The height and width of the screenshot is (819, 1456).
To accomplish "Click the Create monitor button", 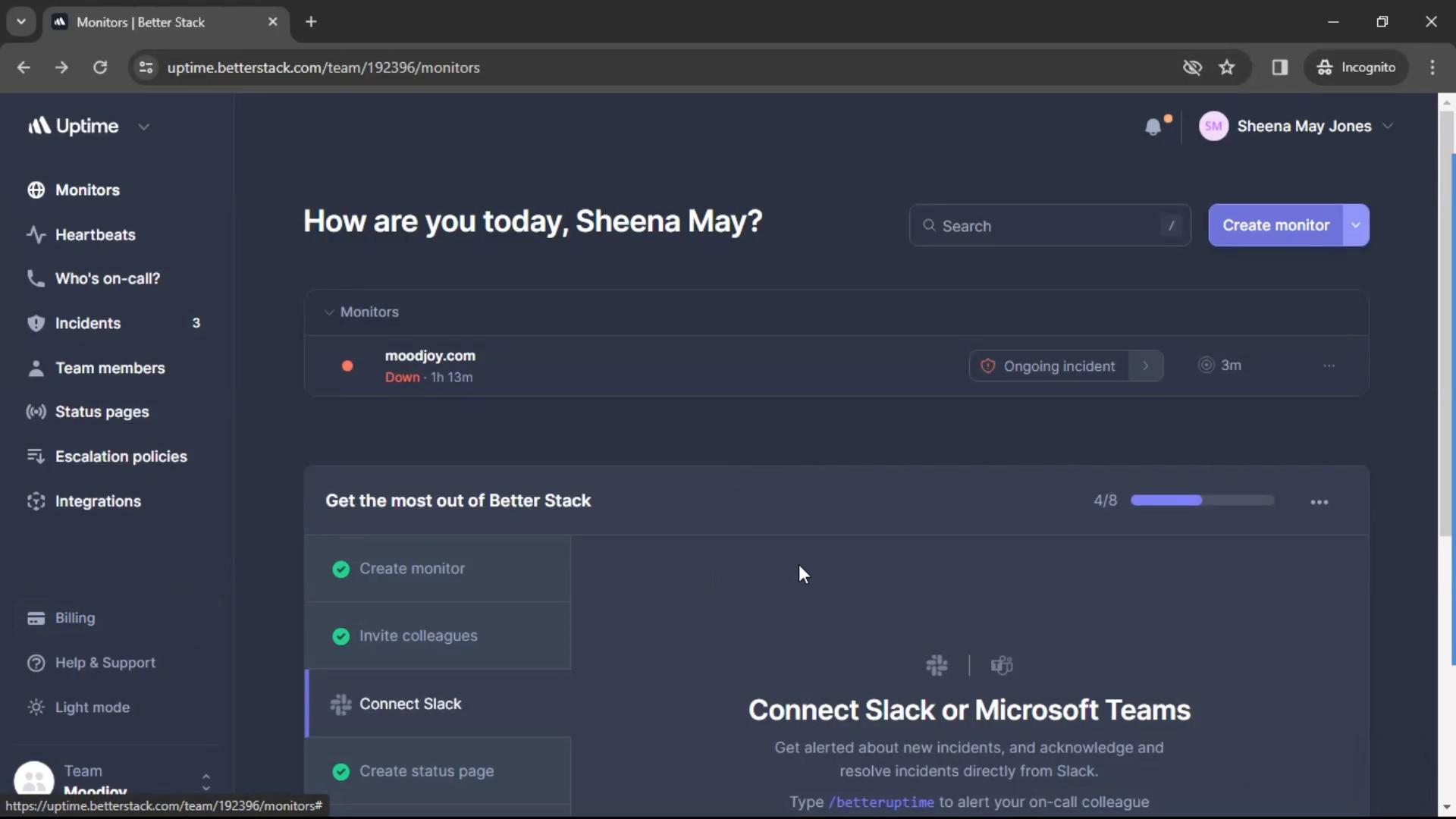I will coord(1275,224).
